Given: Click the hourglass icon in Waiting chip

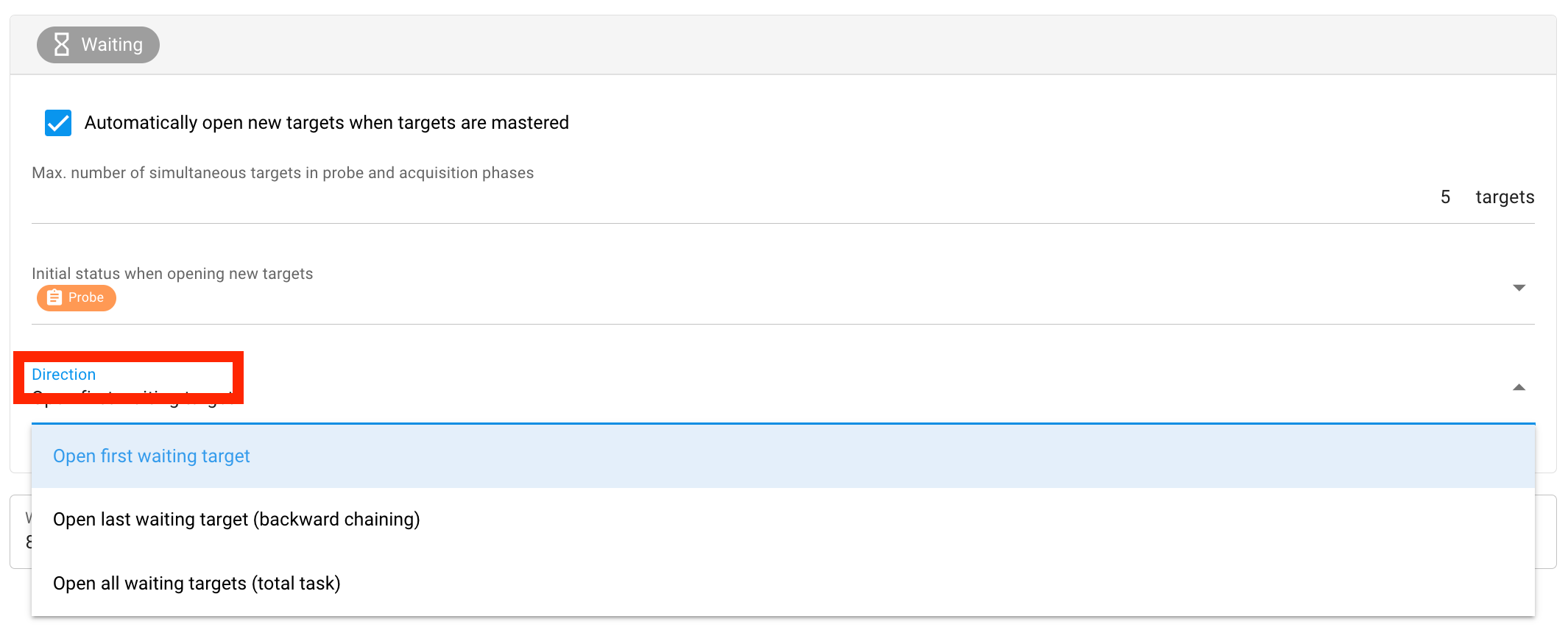Looking at the screenshot, I should coord(62,45).
